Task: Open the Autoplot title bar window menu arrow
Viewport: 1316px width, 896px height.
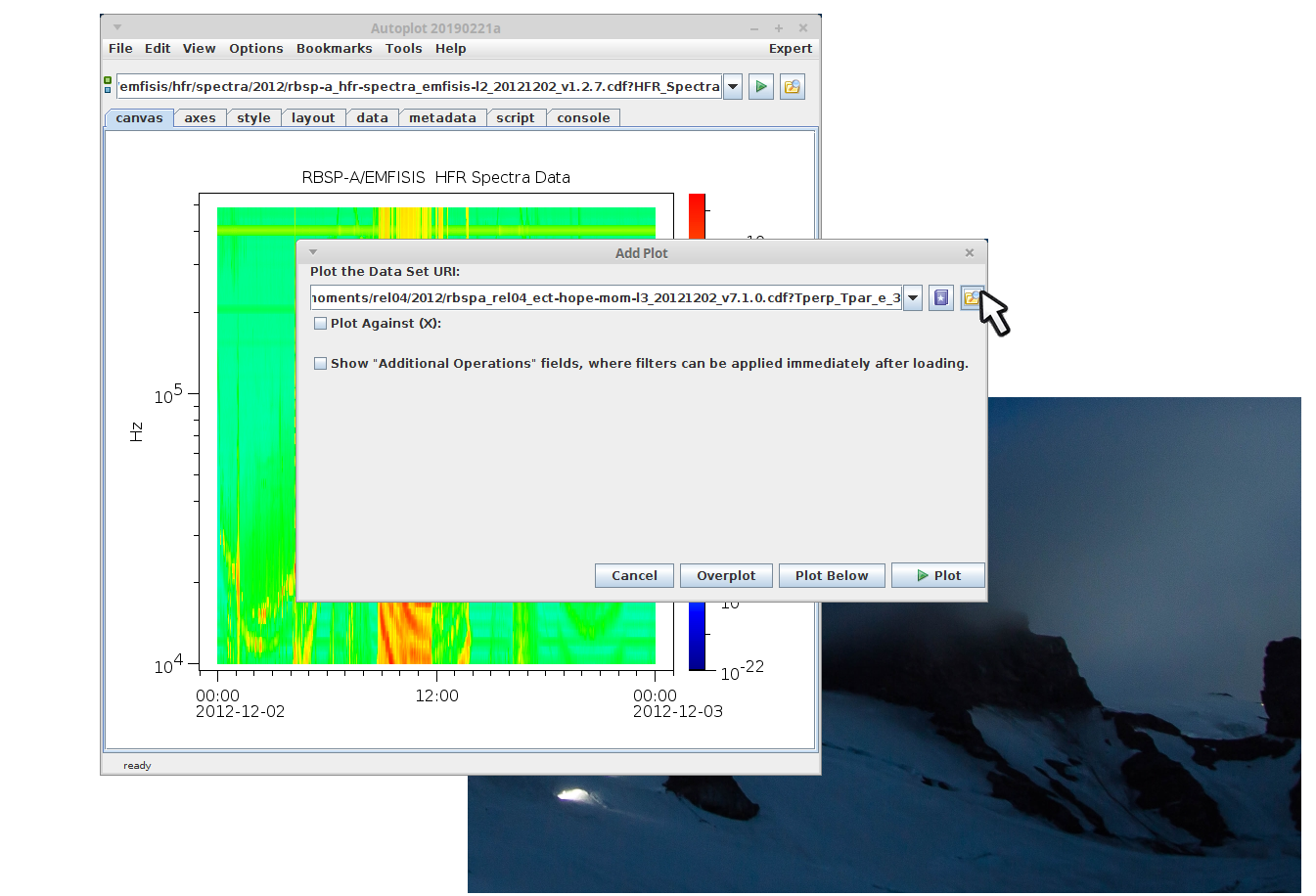Action: 117,27
